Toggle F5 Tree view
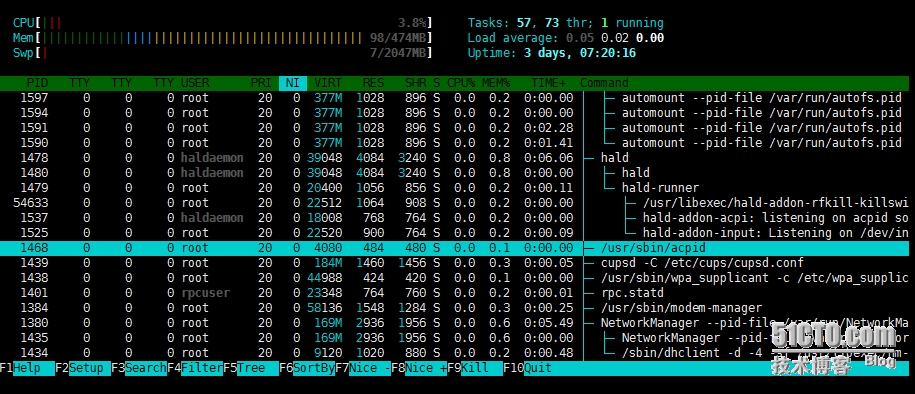 click(251, 368)
